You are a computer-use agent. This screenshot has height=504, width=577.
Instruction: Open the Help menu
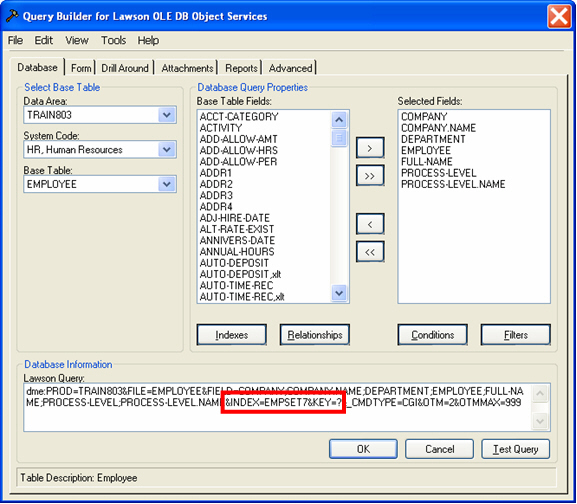pos(148,40)
